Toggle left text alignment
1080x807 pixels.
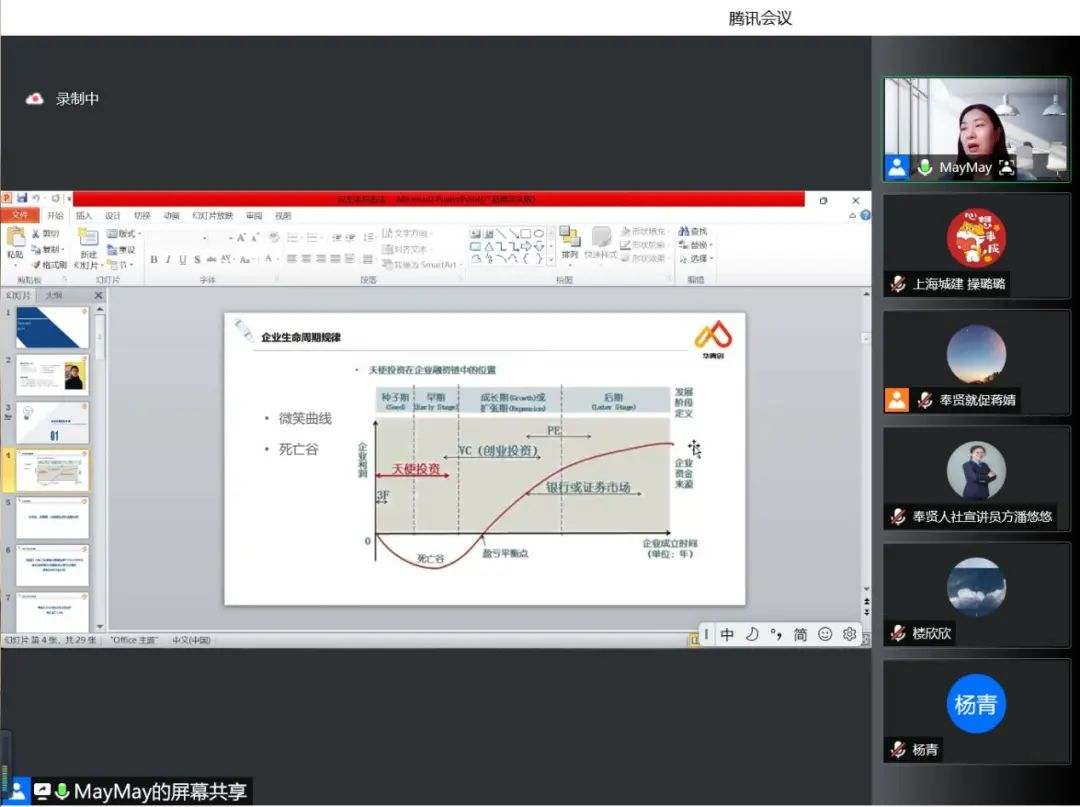(x=291, y=259)
